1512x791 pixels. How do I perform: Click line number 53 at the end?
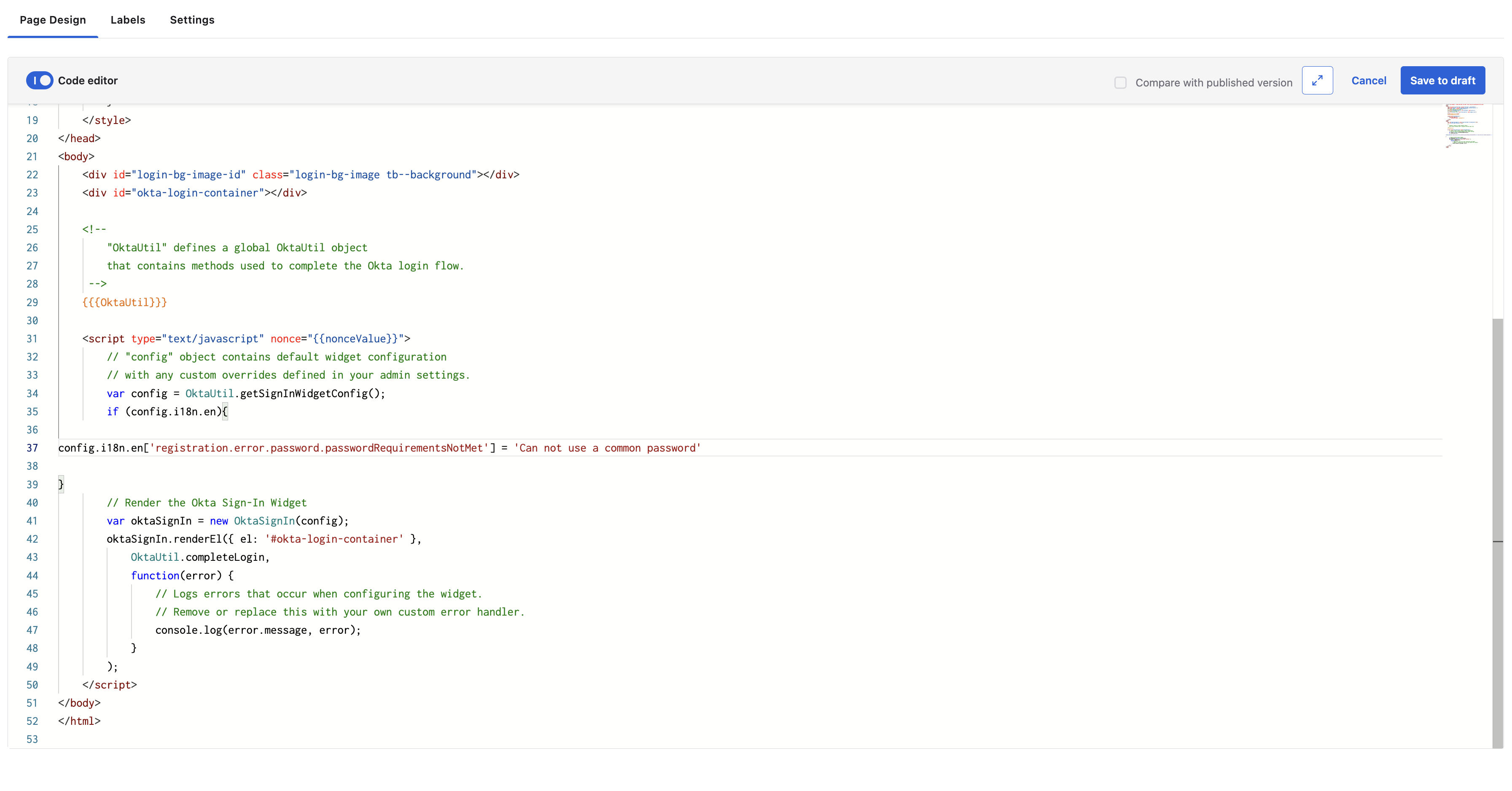(32, 740)
